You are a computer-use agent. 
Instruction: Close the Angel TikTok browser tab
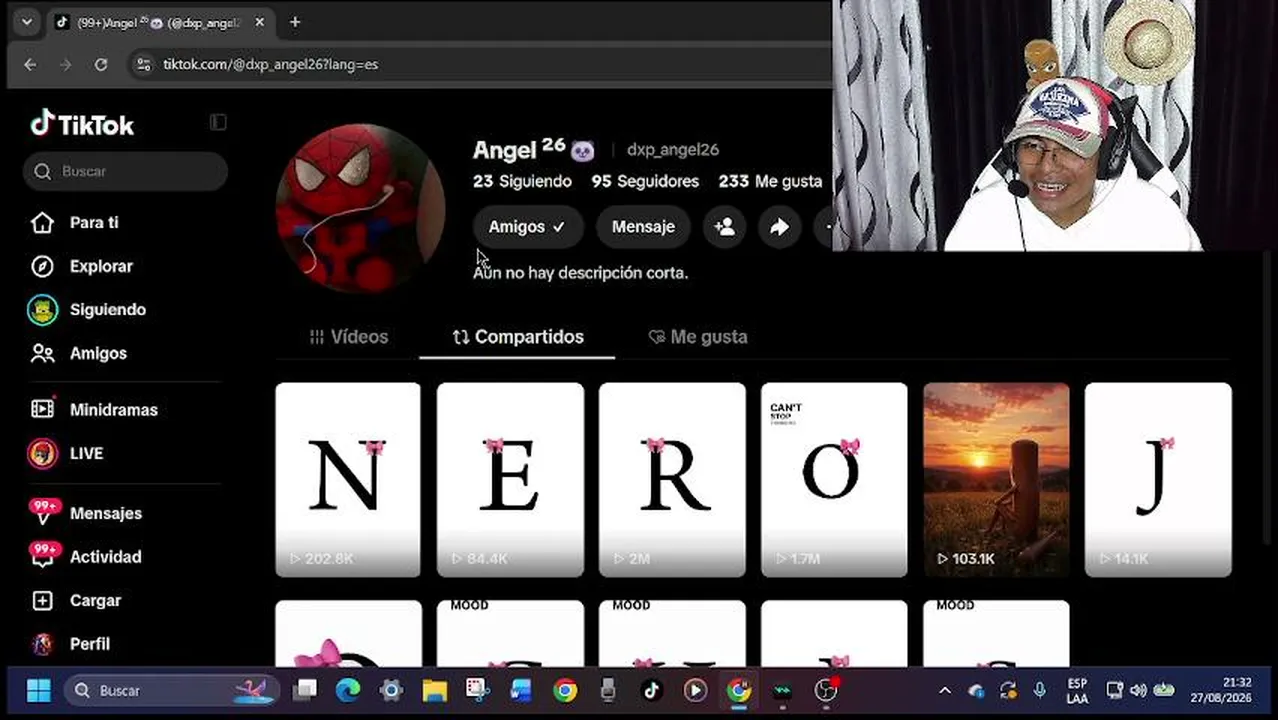pyautogui.click(x=259, y=22)
